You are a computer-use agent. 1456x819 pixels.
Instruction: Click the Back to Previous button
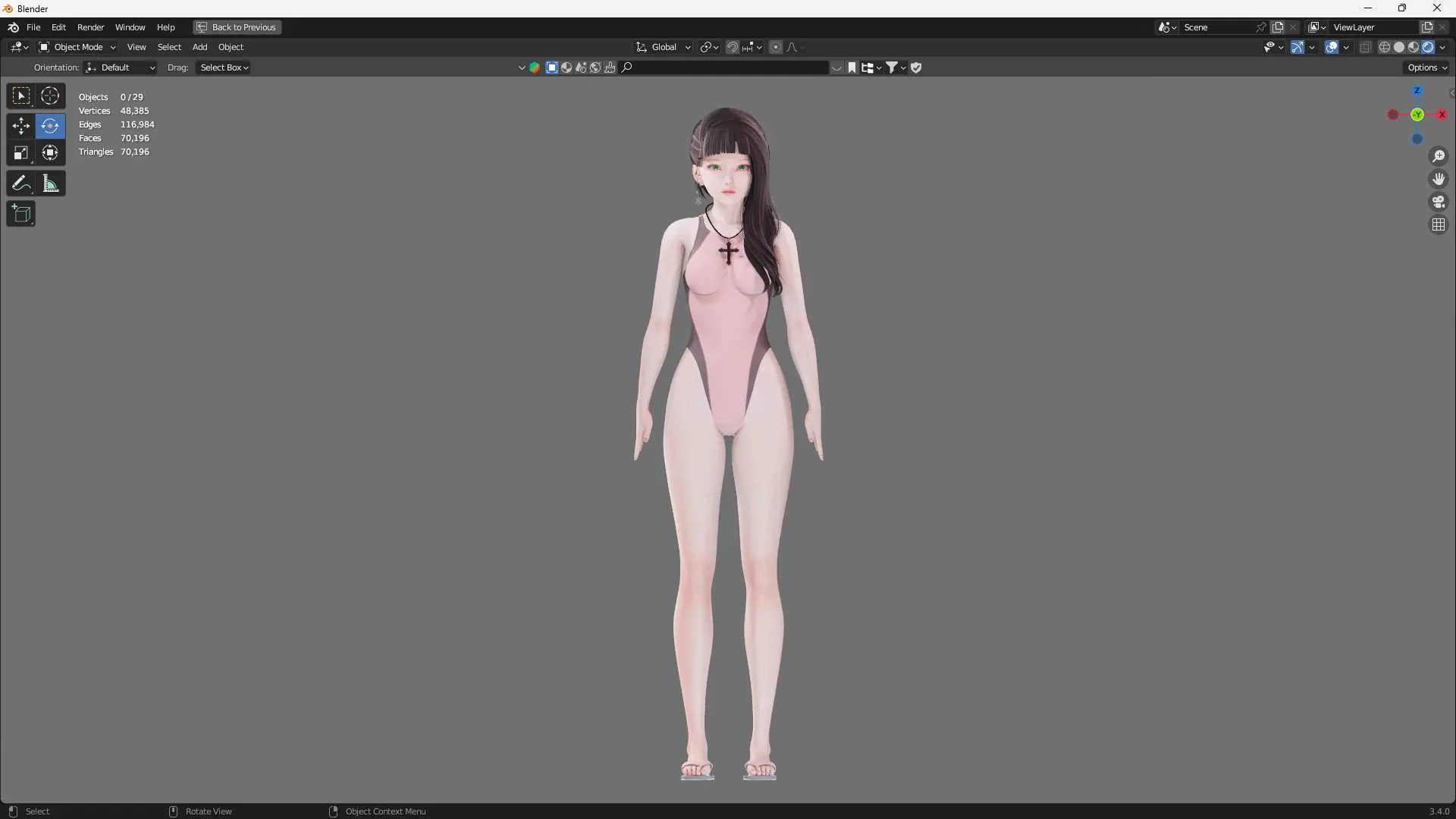[x=236, y=27]
